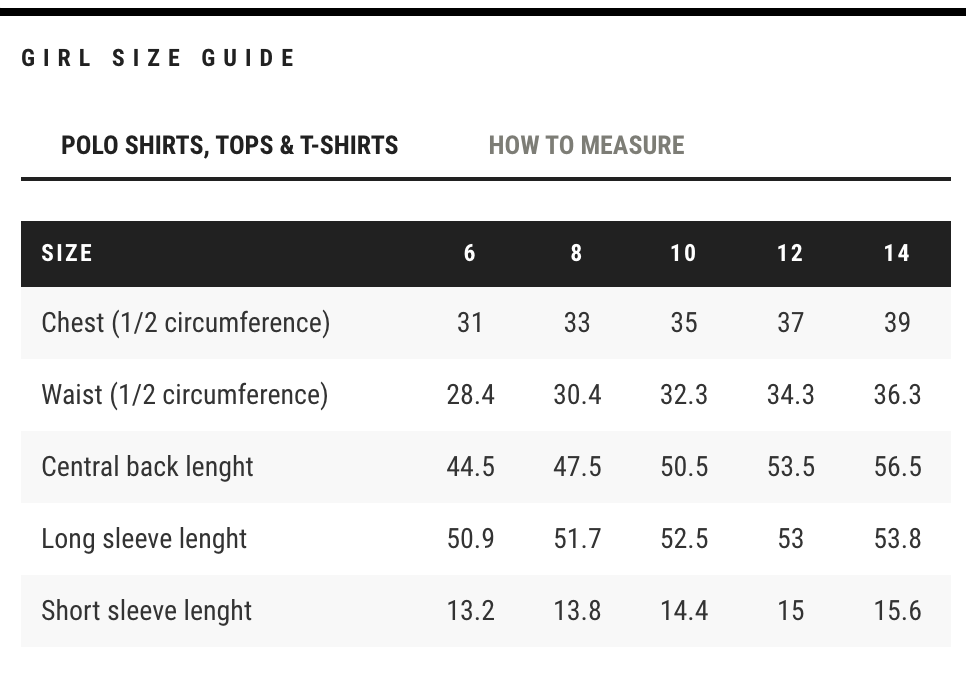Click the Chest (1/2 circumference) row label
The image size is (966, 676).
[185, 323]
